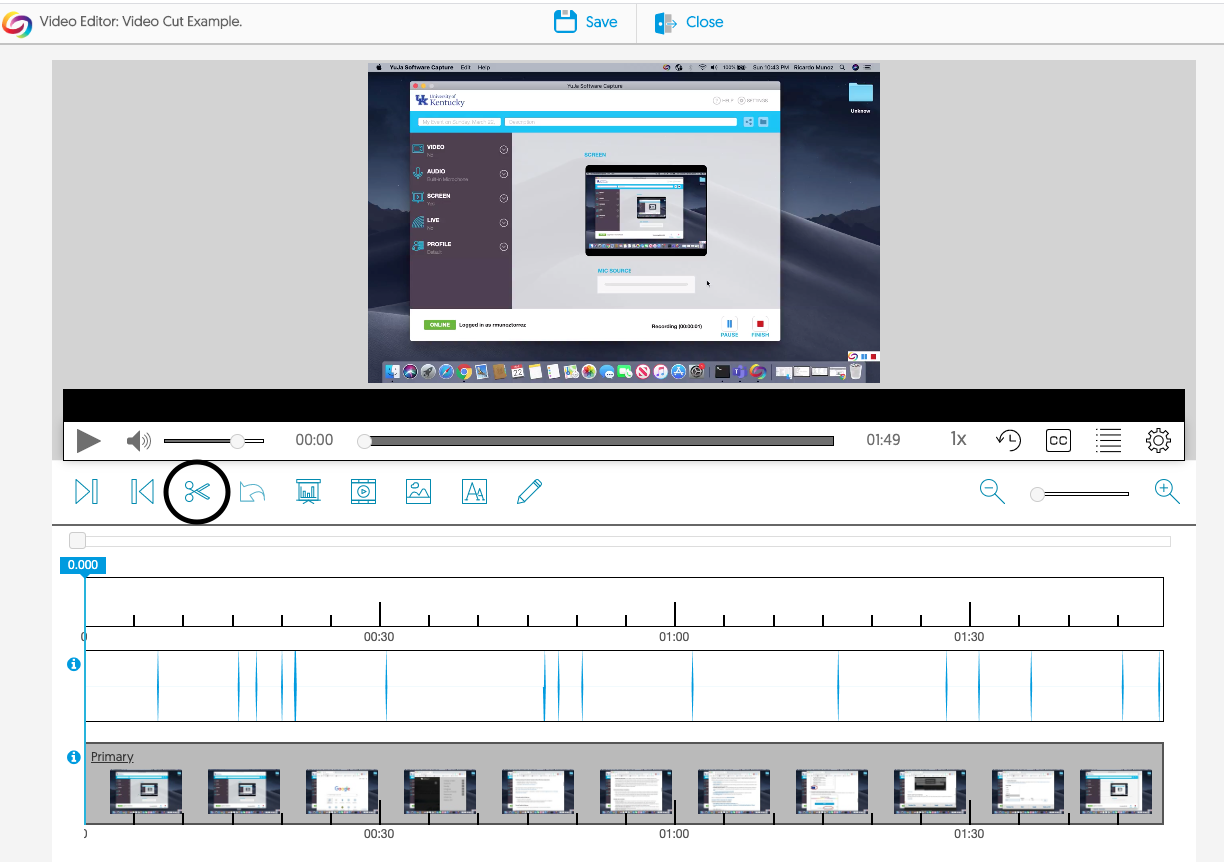
Task: Click the 00:30 ruler mark
Action: coord(379,636)
